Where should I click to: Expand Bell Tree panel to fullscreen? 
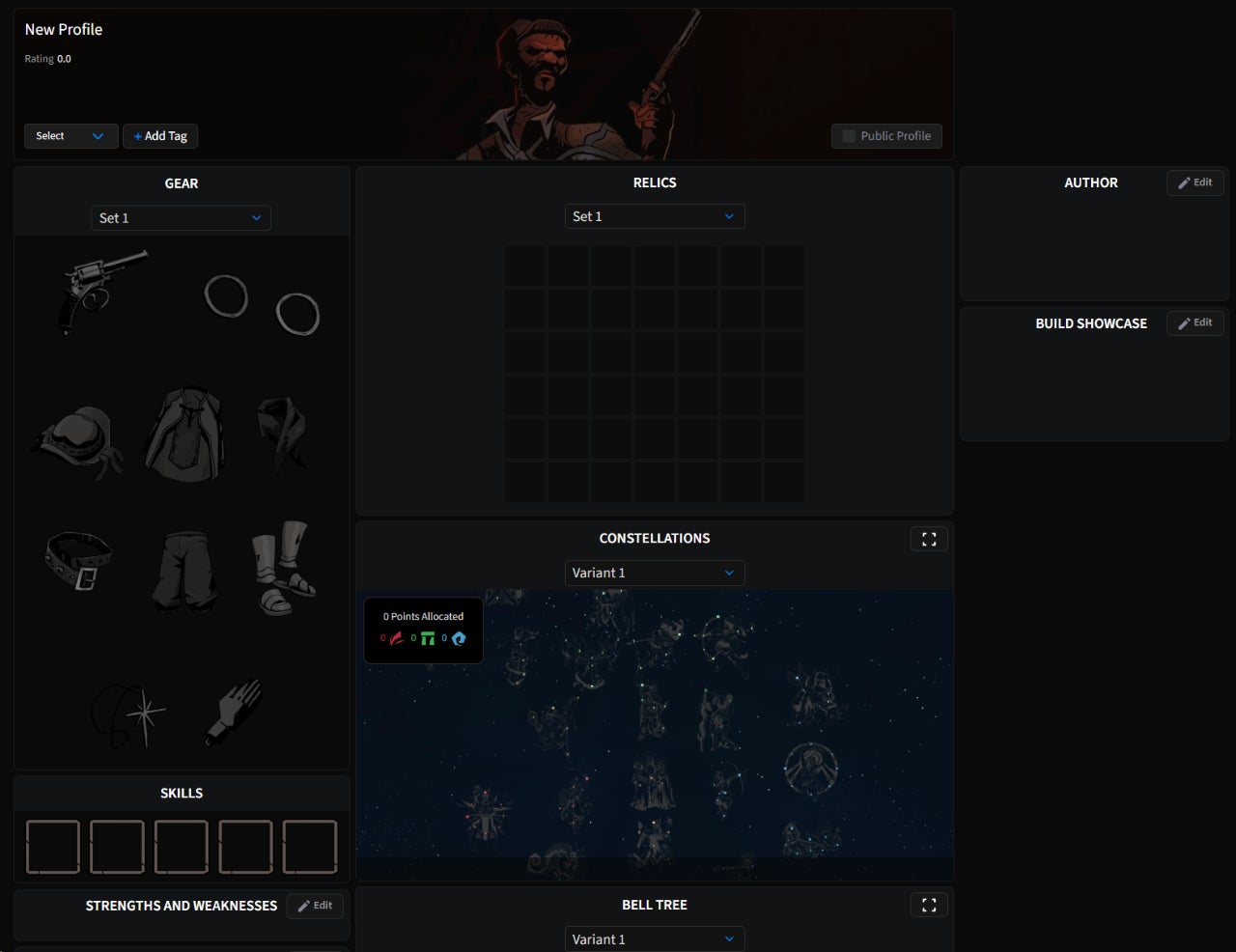click(x=928, y=906)
